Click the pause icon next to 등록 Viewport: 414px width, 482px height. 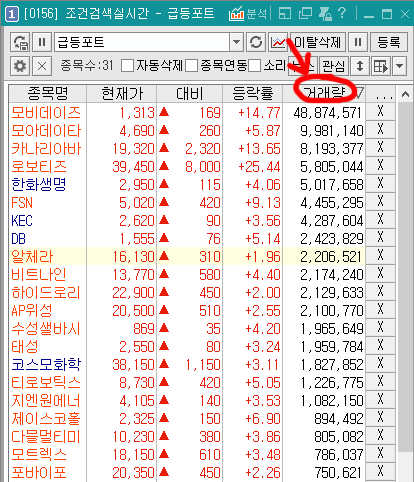point(358,42)
